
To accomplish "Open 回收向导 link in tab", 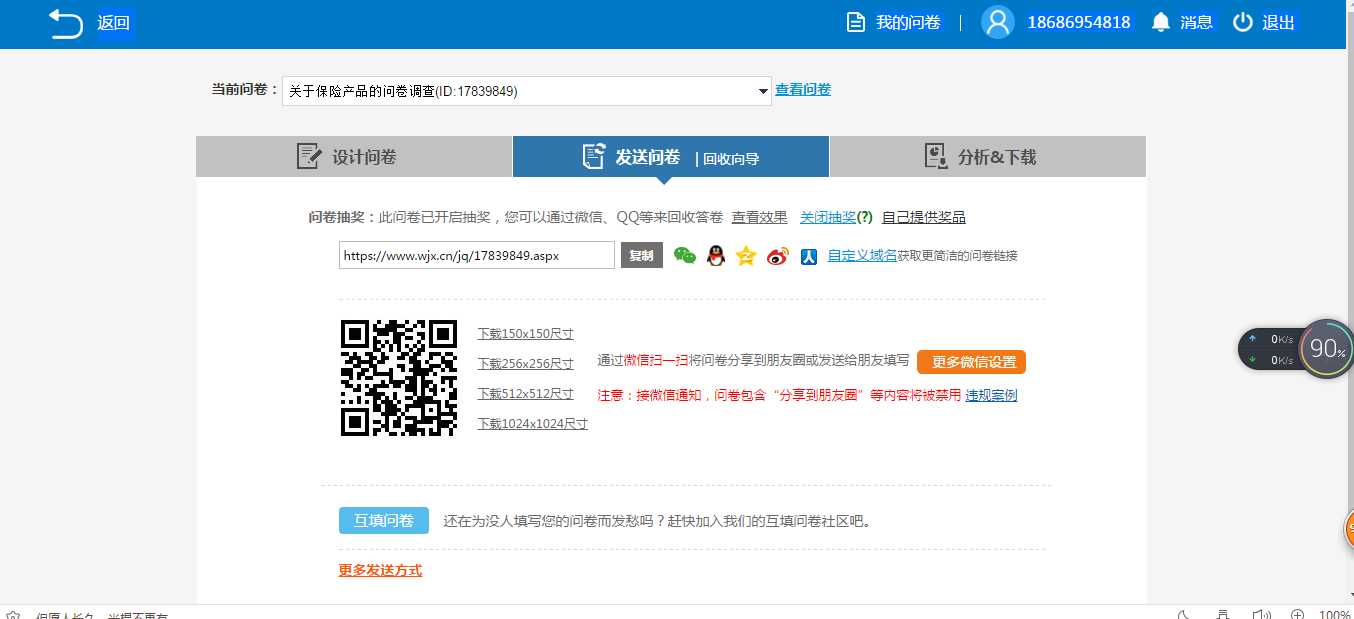I will point(731,158).
